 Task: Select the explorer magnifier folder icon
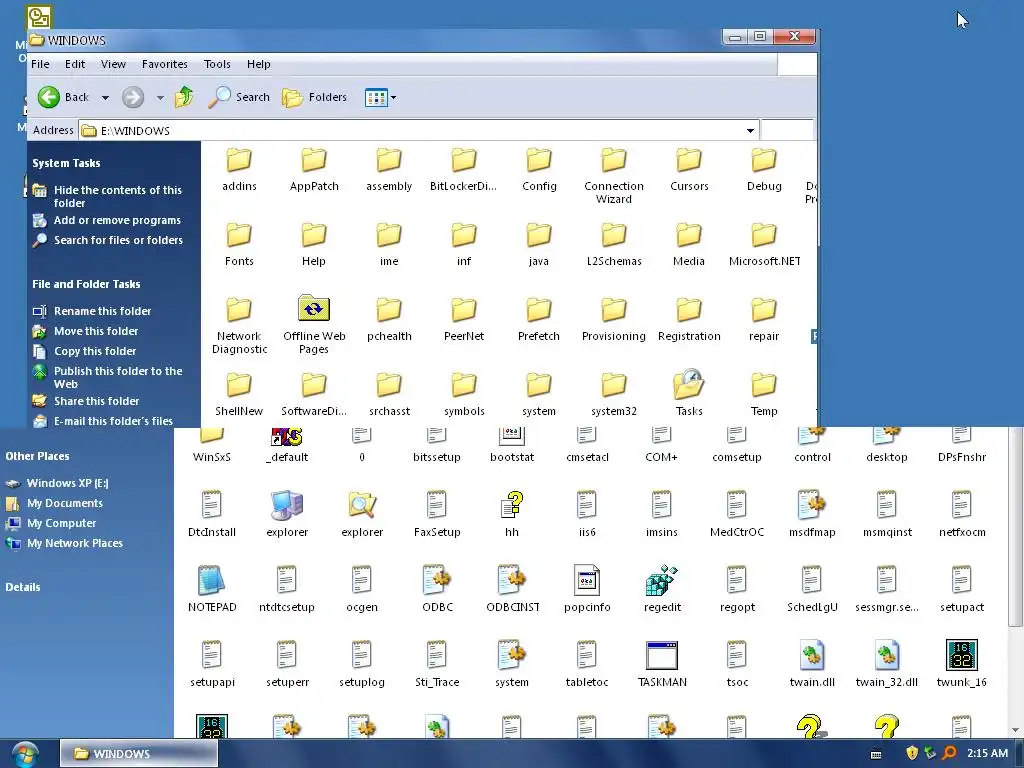pyautogui.click(x=362, y=505)
